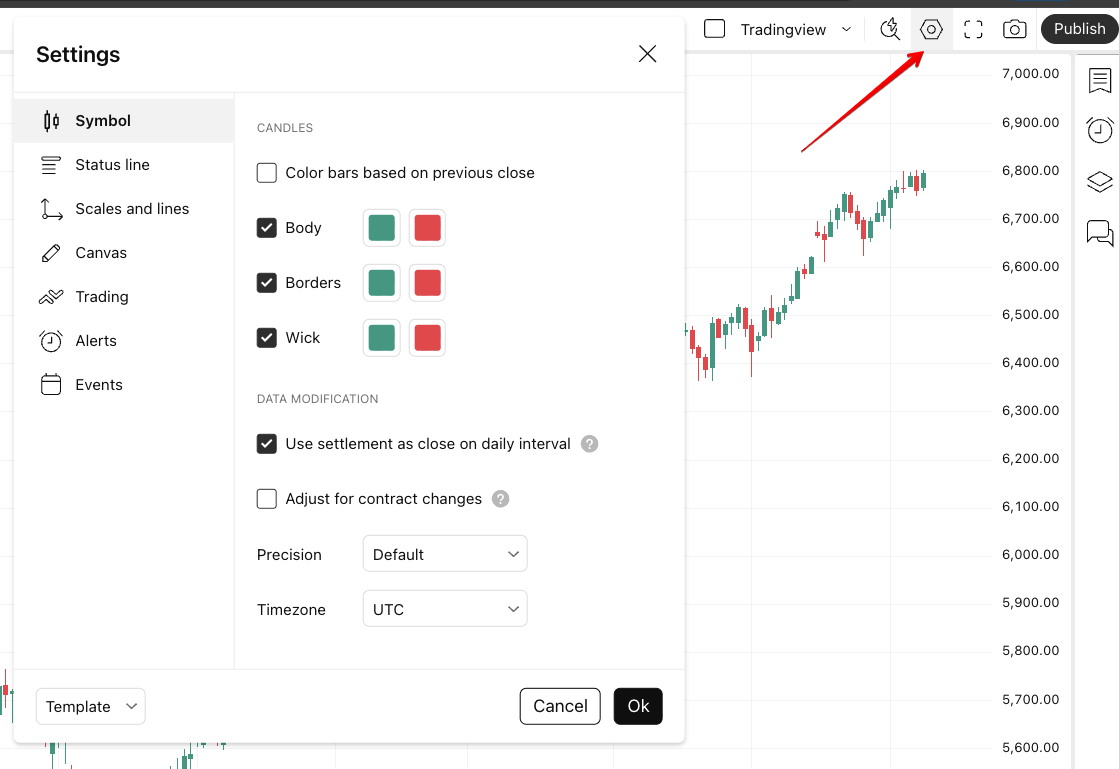Image resolution: width=1119 pixels, height=769 pixels.
Task: Enter fullscreen mode icon
Action: click(x=973, y=29)
